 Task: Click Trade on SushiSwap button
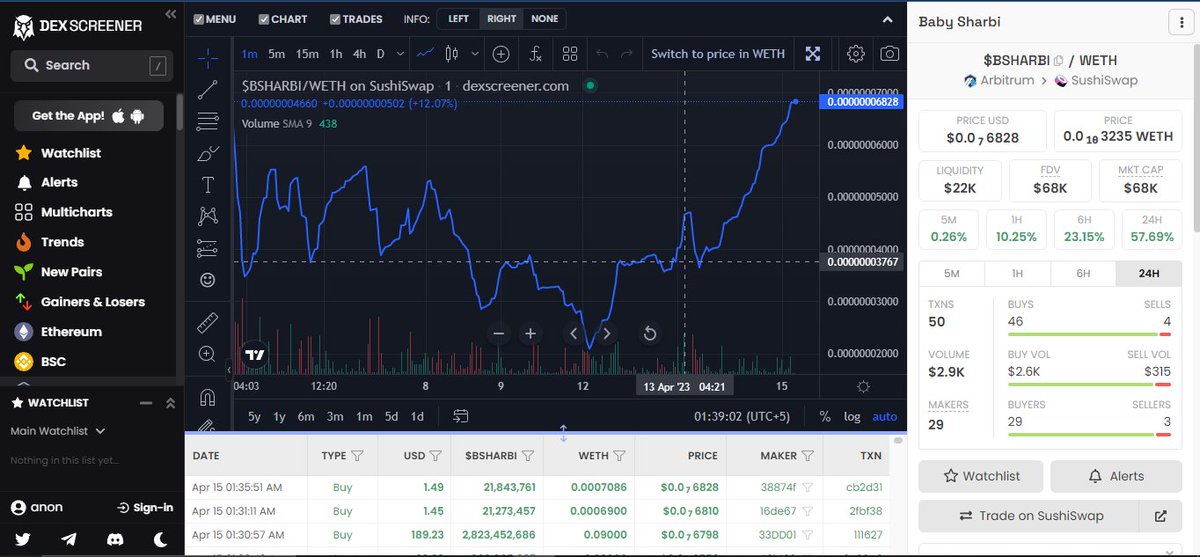point(1031,516)
